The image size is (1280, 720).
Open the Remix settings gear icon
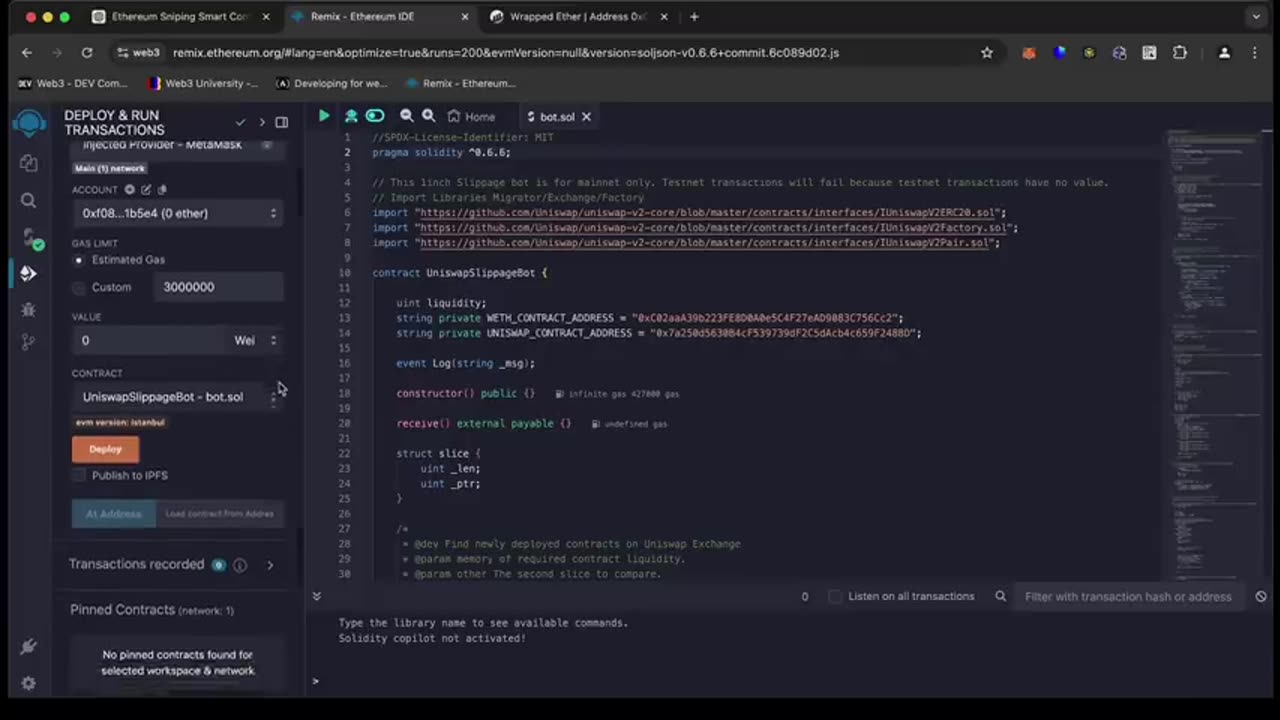tap(29, 683)
